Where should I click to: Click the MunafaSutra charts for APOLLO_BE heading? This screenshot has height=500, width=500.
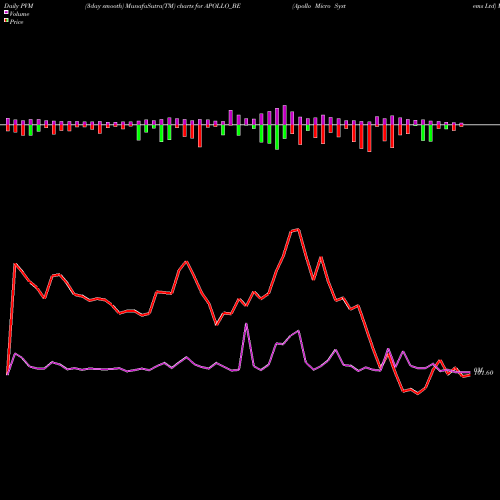[x=163, y=6]
